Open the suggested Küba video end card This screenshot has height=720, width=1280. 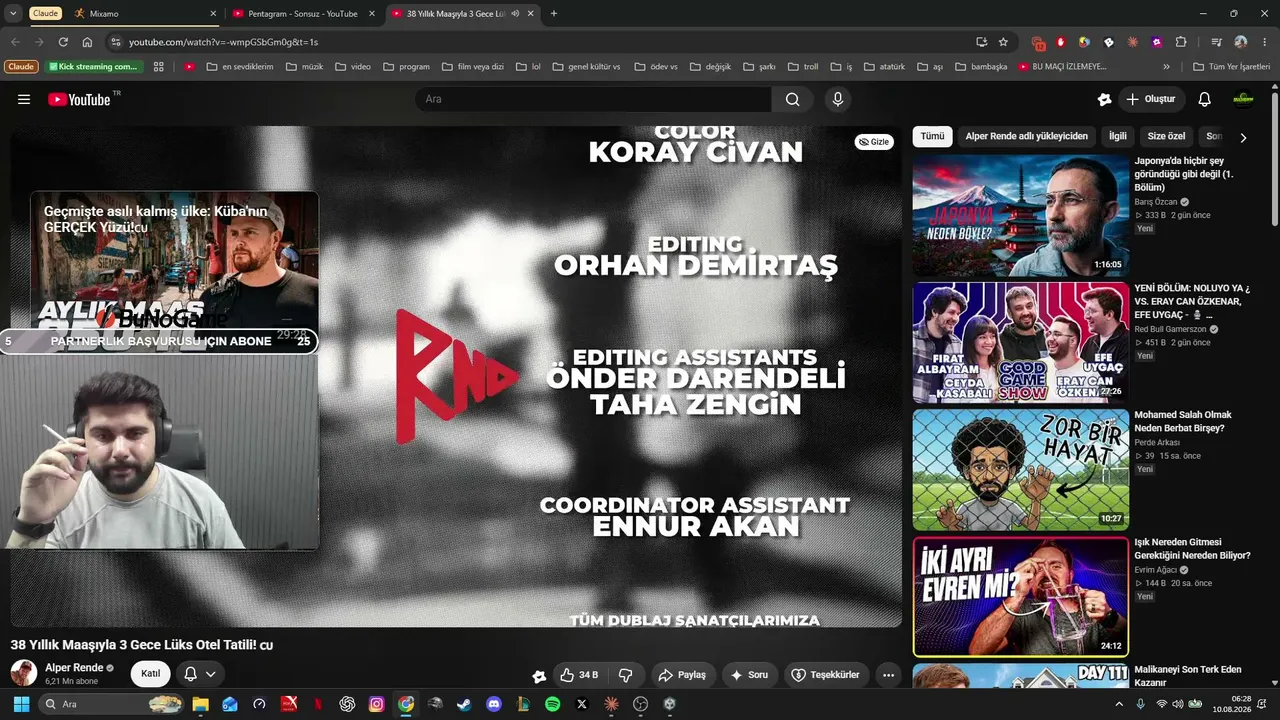pyautogui.click(x=174, y=270)
